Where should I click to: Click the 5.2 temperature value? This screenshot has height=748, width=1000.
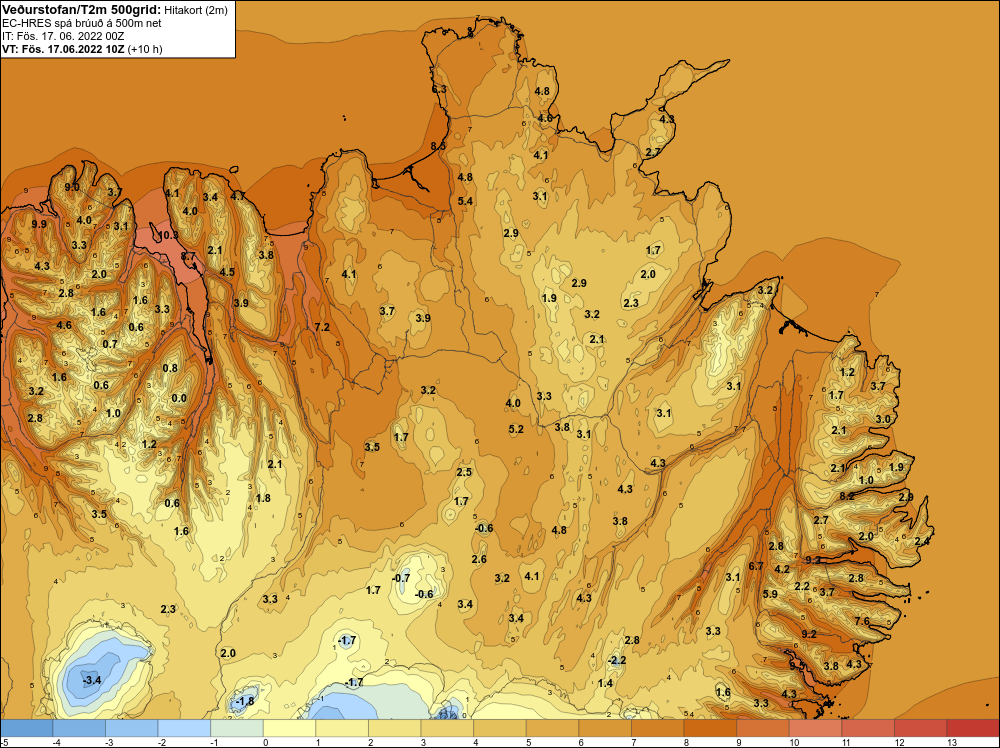[x=516, y=429]
